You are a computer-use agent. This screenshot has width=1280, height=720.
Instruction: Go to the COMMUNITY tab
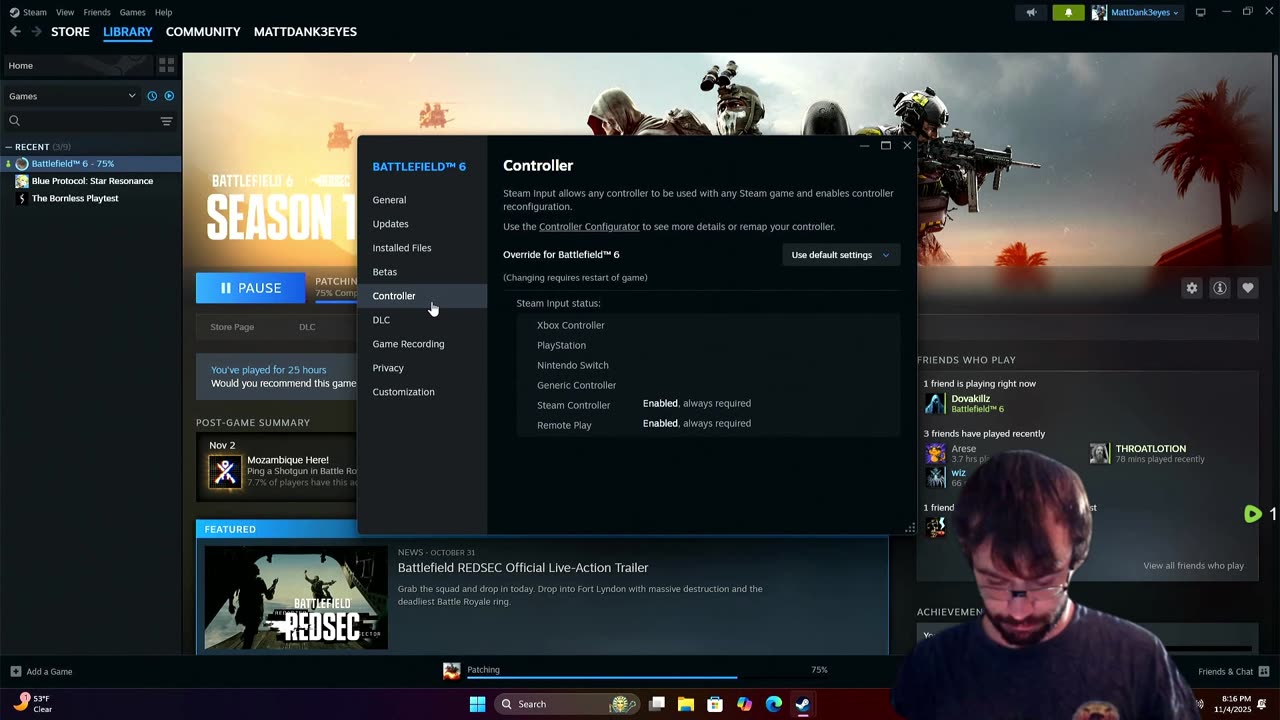pos(203,32)
